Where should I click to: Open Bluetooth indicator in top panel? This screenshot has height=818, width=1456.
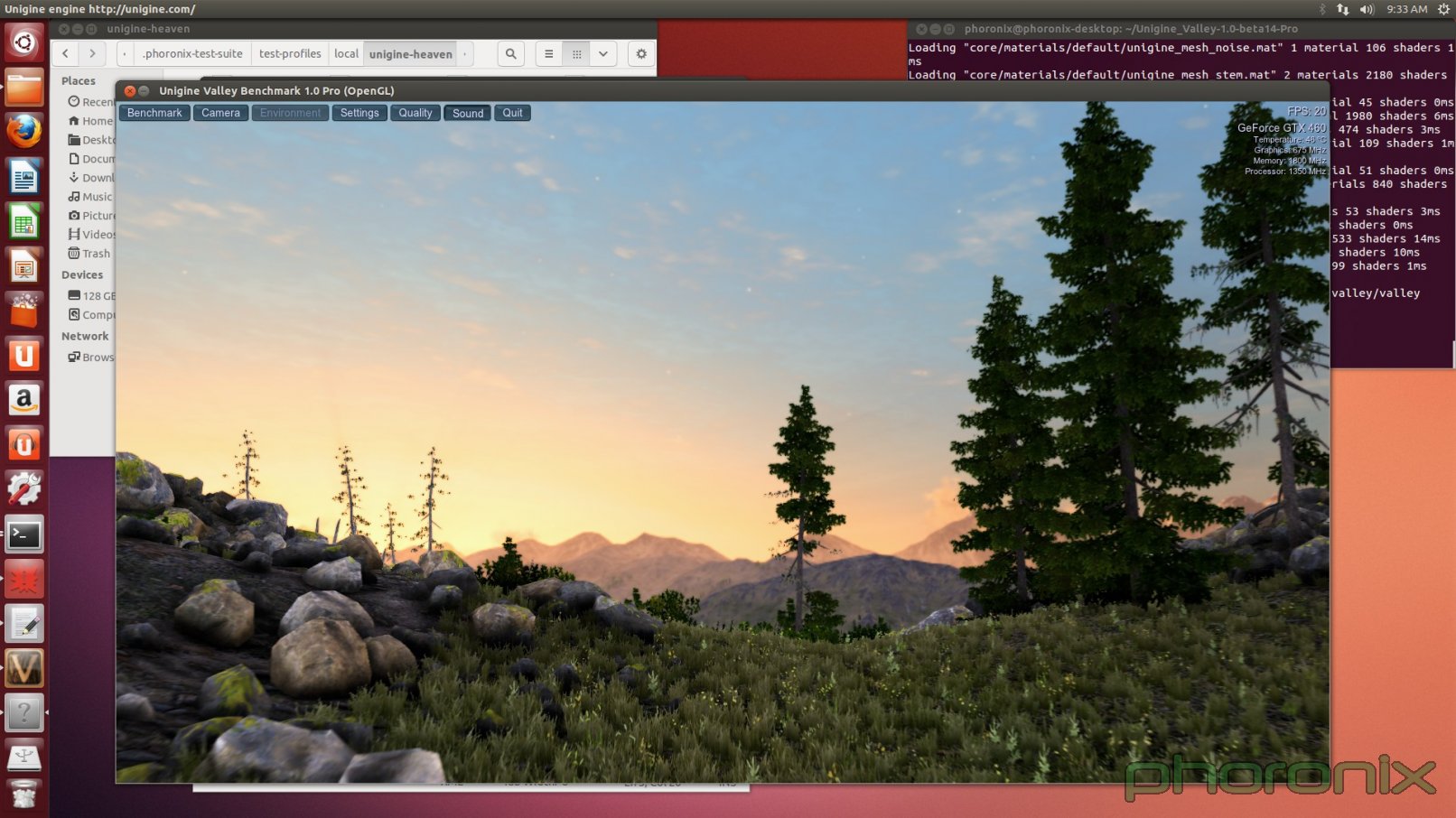pos(1321,9)
